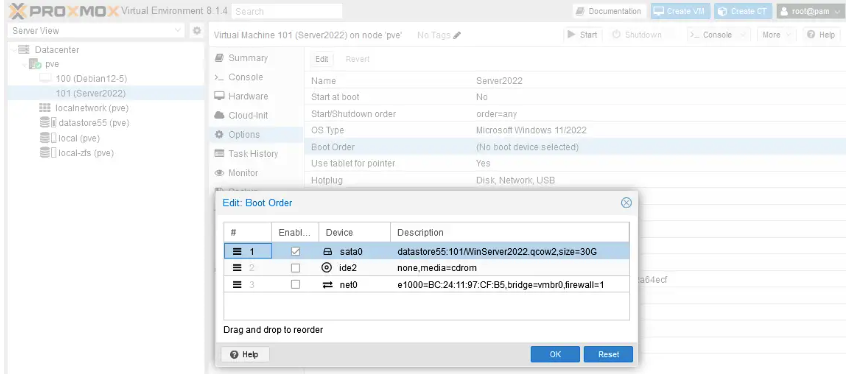Select the Hotplug option row
The width and height of the screenshot is (853, 374).
[576, 180]
